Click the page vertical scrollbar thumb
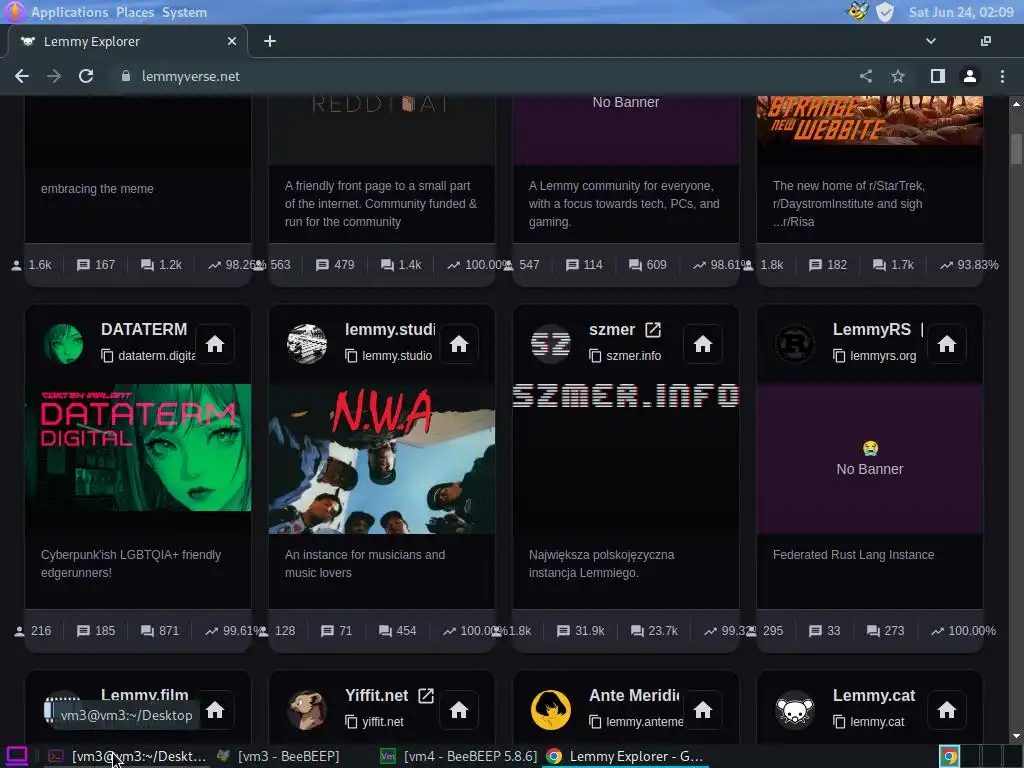Screen dimensions: 1024x768 [1016, 149]
